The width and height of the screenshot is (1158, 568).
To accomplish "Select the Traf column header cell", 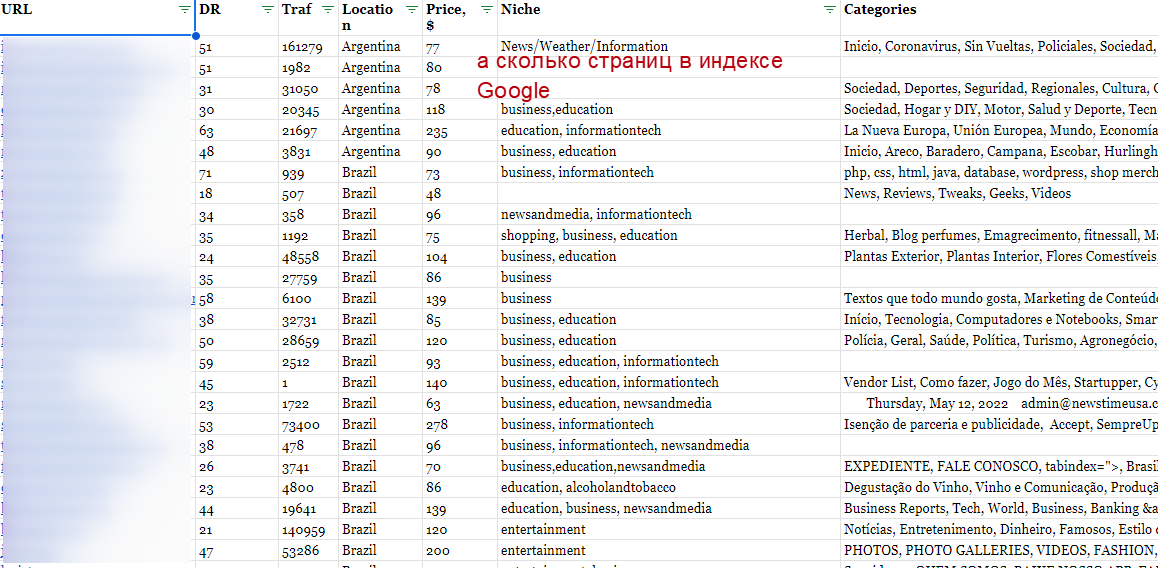I will [309, 18].
